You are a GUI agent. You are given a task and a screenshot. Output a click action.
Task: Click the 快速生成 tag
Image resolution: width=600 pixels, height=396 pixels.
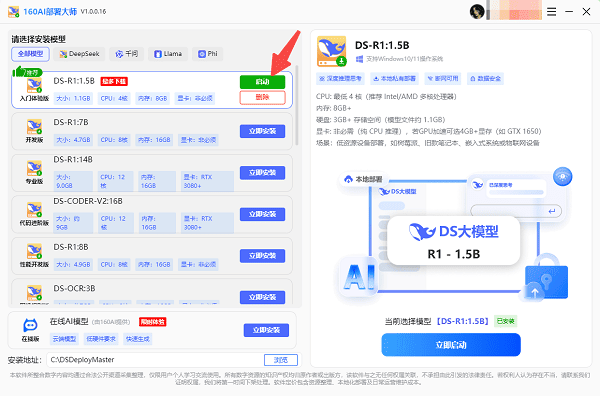tap(138, 339)
